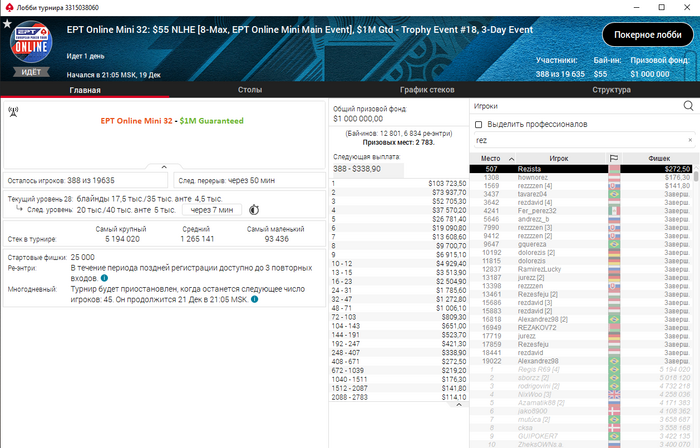Click the clock icon beside next level timer
Viewport: 700px width, 448px height.
pos(254,209)
